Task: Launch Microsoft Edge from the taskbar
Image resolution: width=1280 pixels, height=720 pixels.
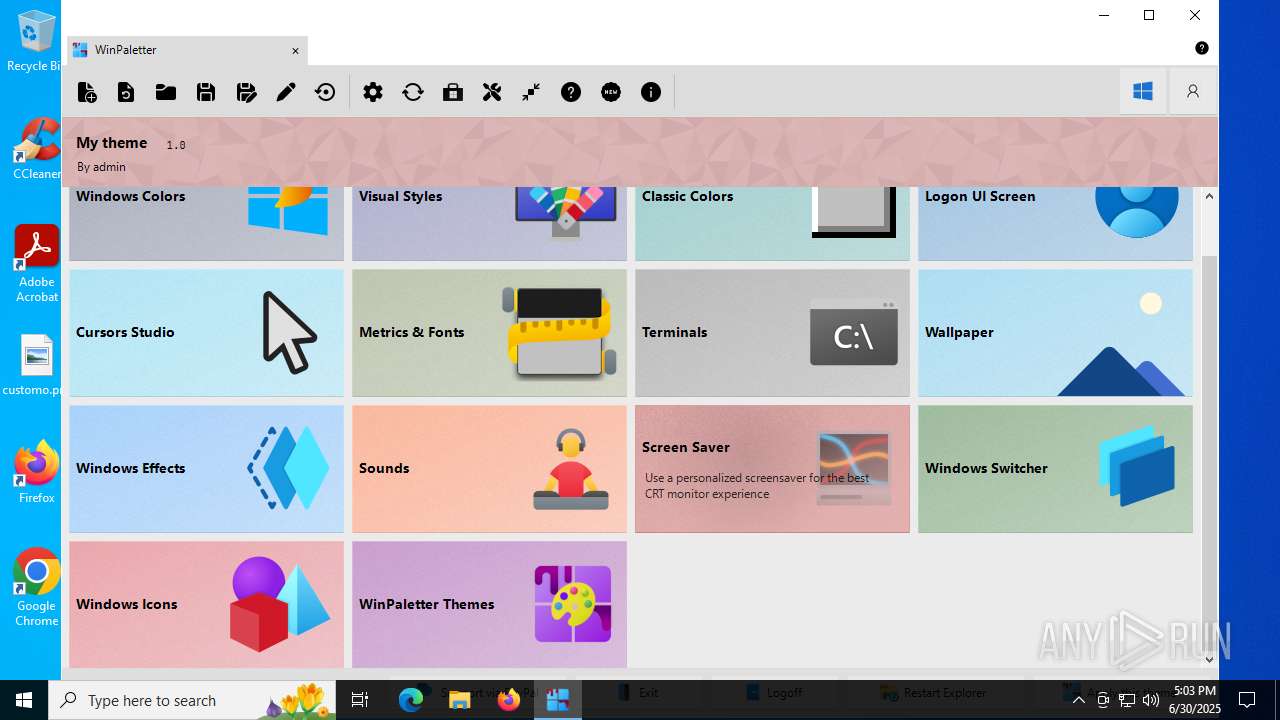Action: click(x=411, y=700)
